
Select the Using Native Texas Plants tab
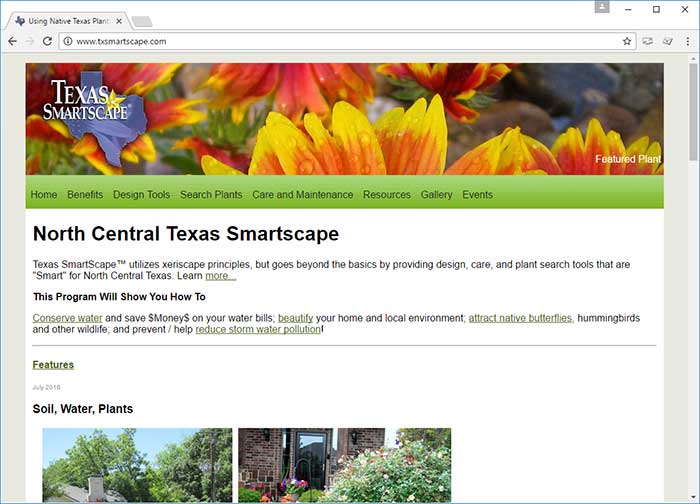point(68,21)
